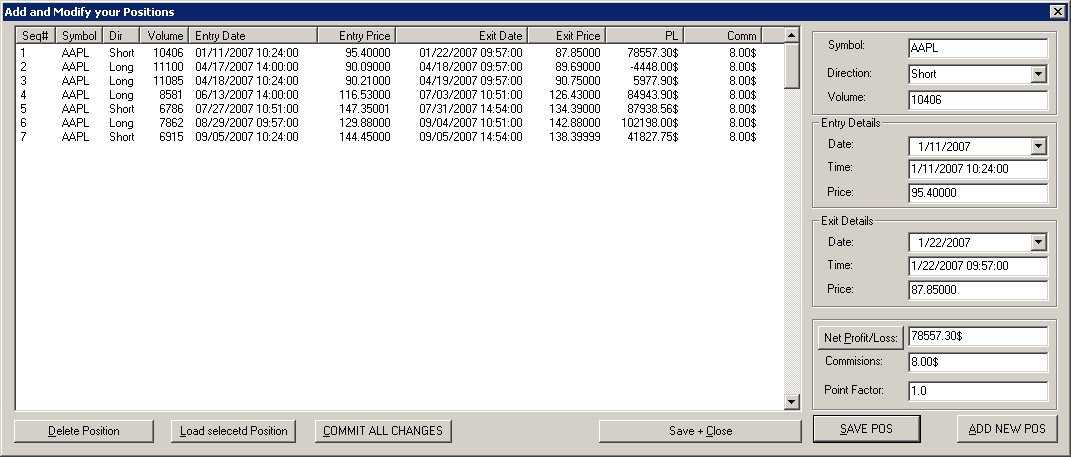Click the list scrollbar up arrow
The width and height of the screenshot is (1071, 457).
click(792, 36)
